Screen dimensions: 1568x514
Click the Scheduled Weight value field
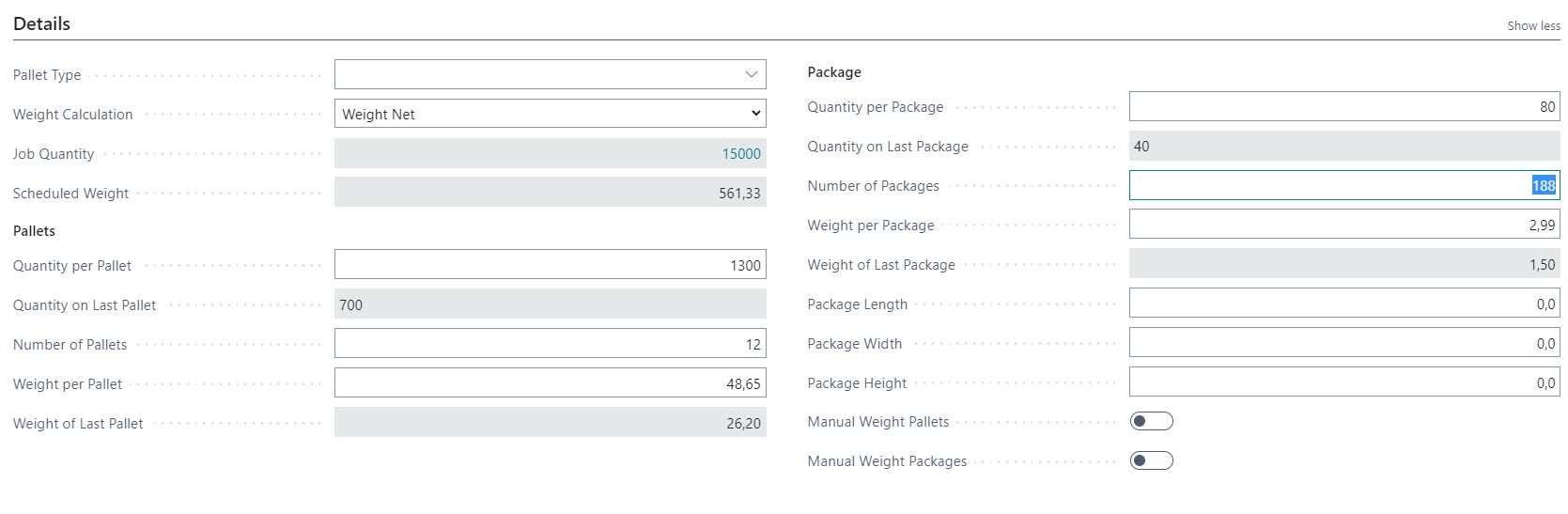pos(550,193)
